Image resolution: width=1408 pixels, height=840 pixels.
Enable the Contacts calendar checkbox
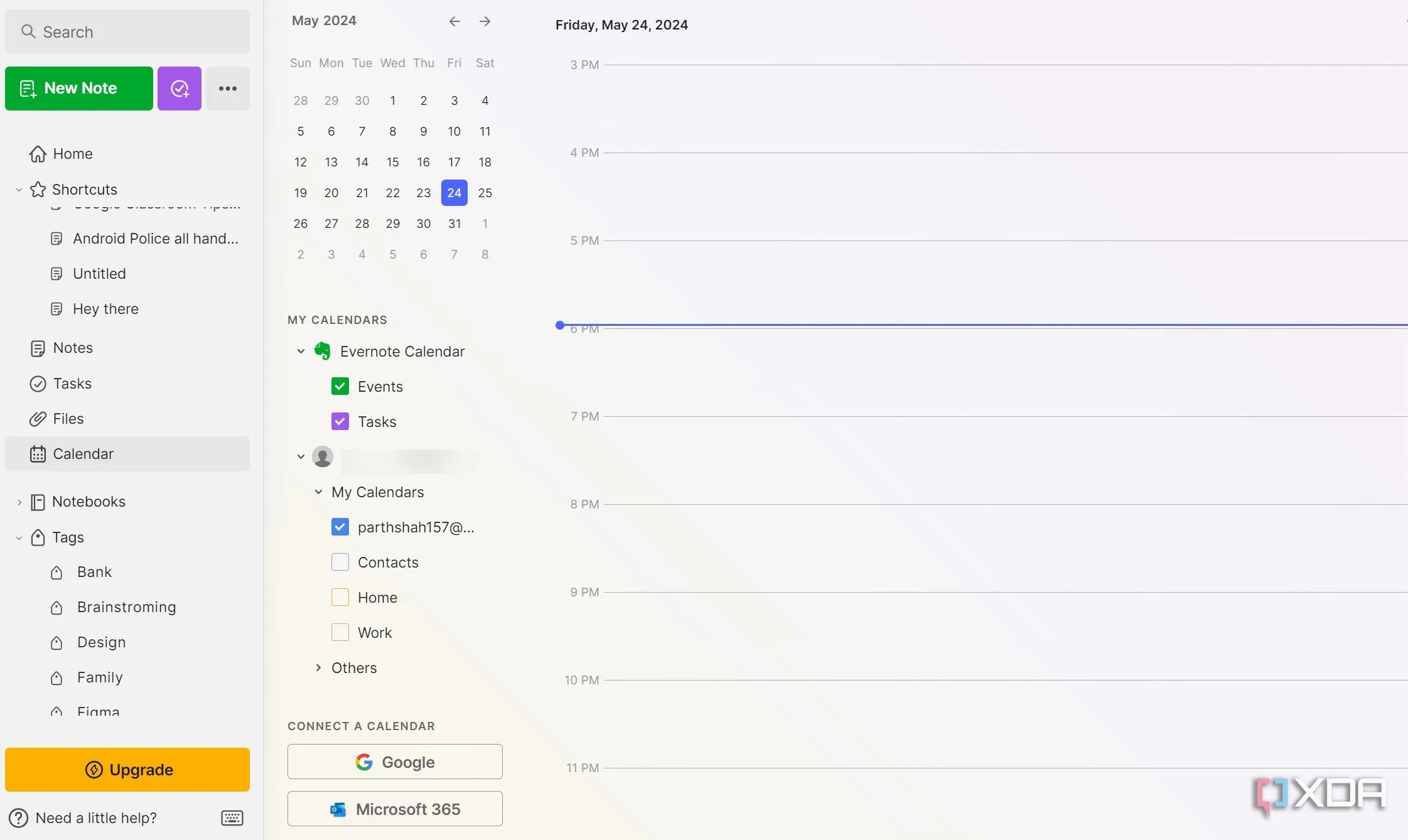[340, 562]
